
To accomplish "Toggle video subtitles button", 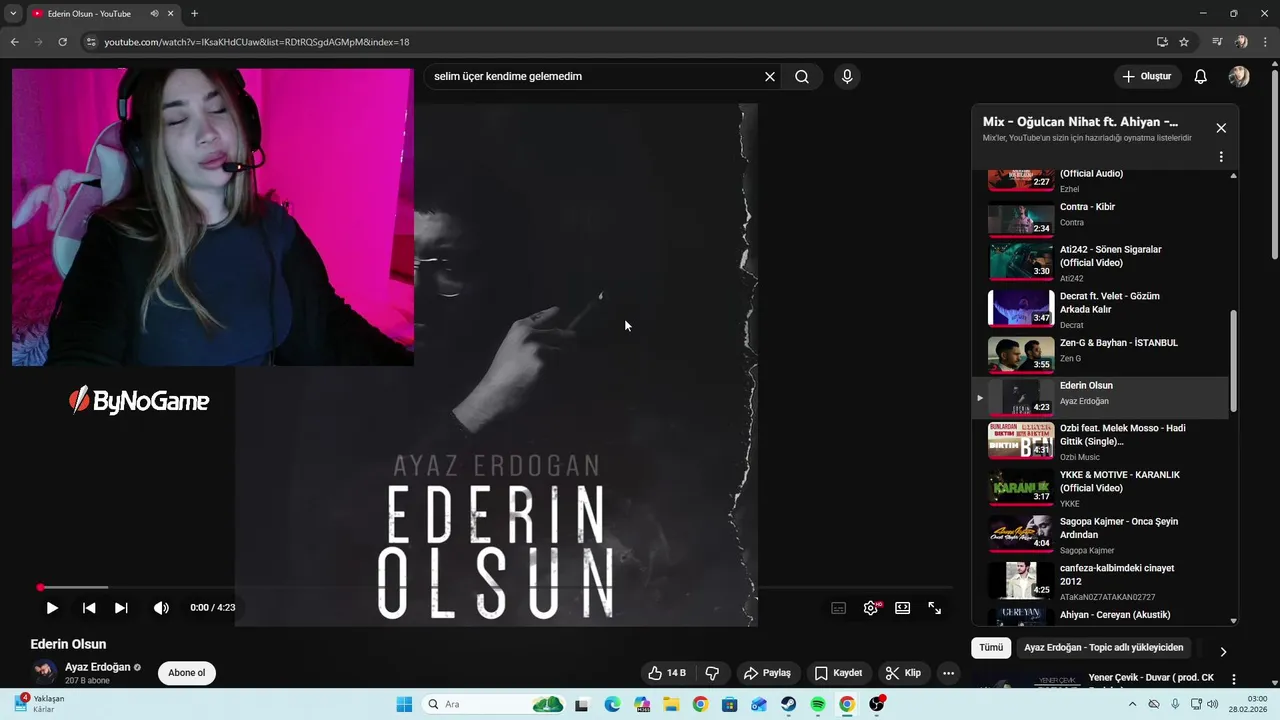I will pyautogui.click(x=839, y=608).
